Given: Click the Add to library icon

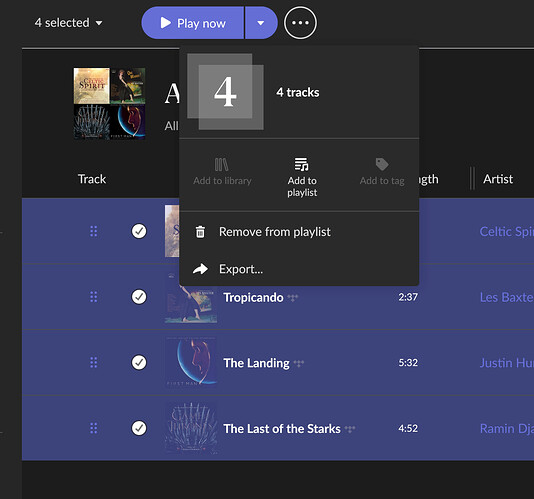Looking at the screenshot, I should coord(221,165).
